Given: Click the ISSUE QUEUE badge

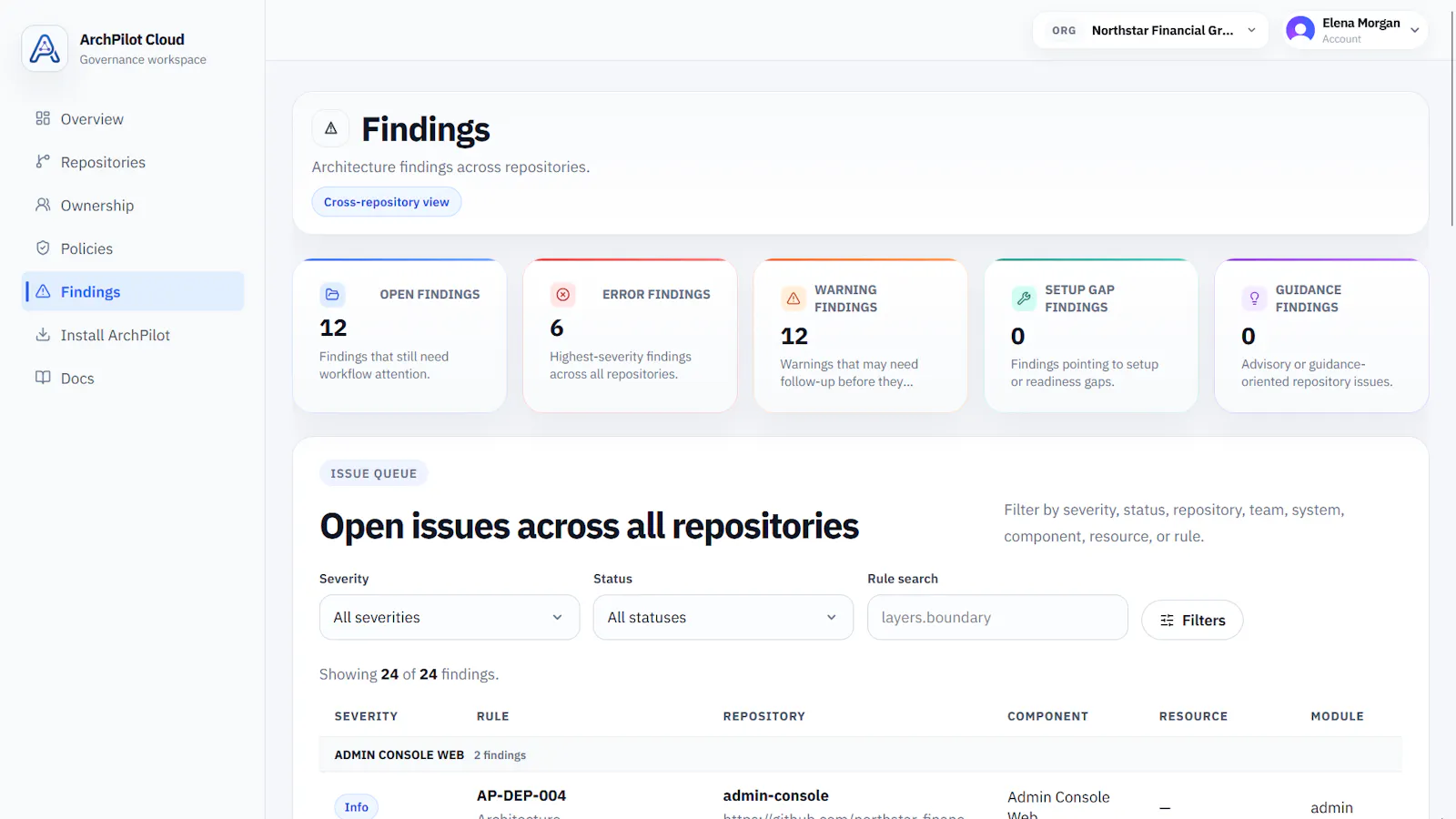Looking at the screenshot, I should pyautogui.click(x=373, y=473).
